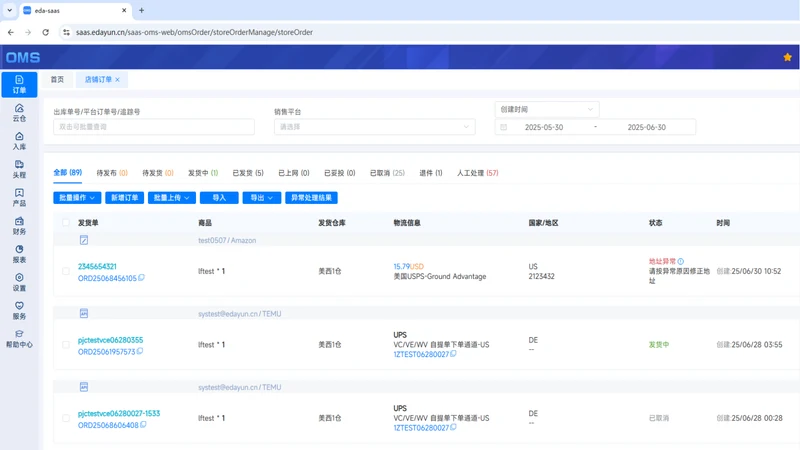Select the 待发货 (0) status tab
The height and width of the screenshot is (450, 800).
pos(158,173)
